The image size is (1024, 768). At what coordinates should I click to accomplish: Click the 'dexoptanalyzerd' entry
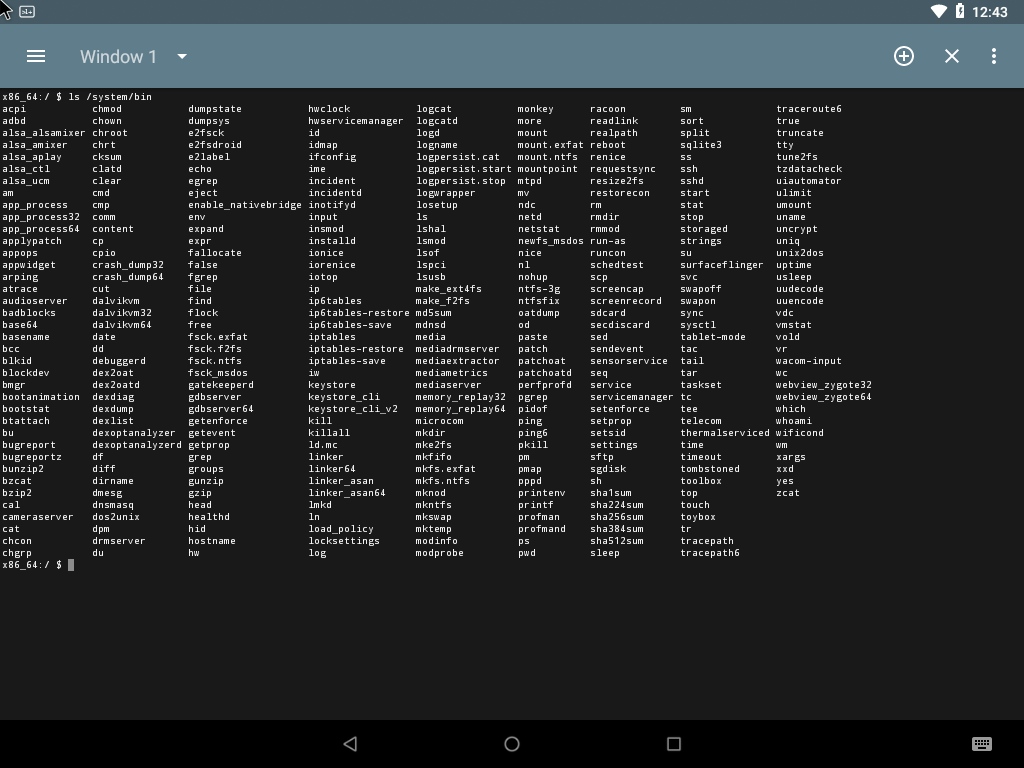point(137,445)
